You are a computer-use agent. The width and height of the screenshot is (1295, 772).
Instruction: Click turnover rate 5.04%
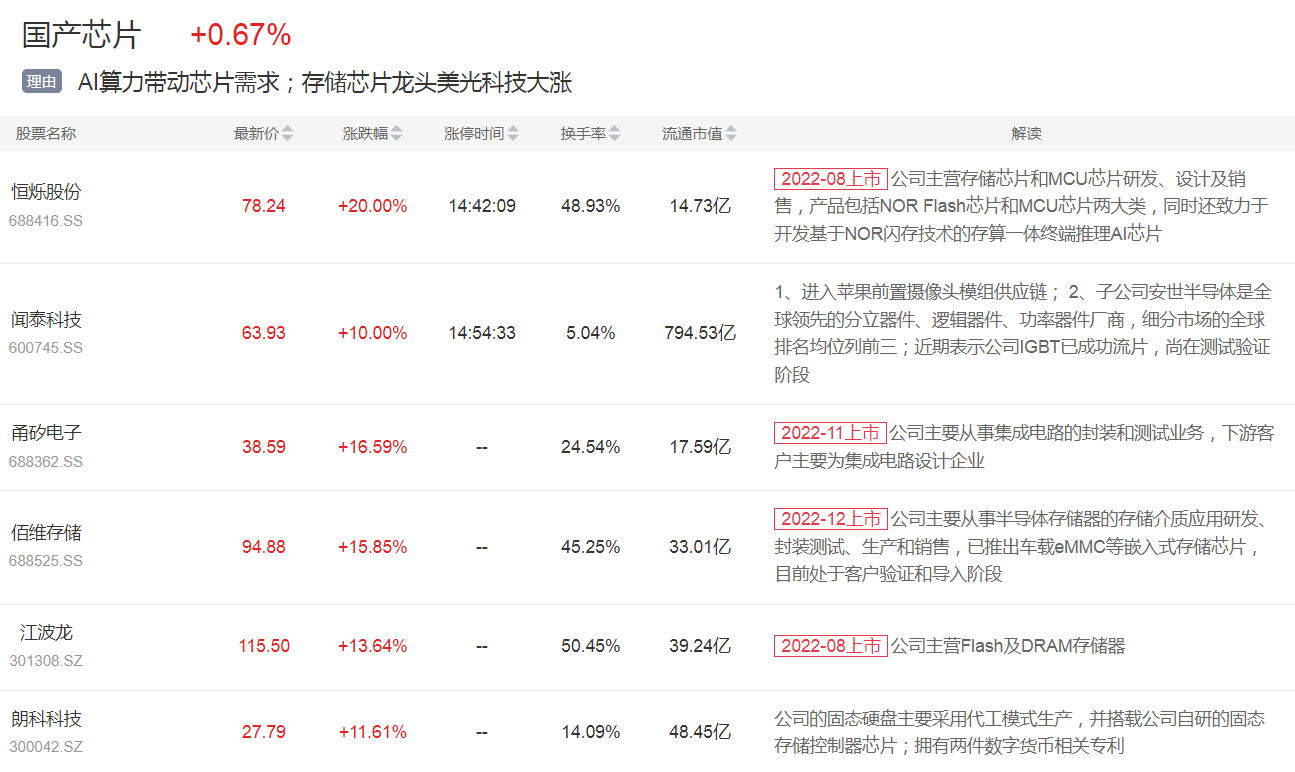[x=591, y=333]
